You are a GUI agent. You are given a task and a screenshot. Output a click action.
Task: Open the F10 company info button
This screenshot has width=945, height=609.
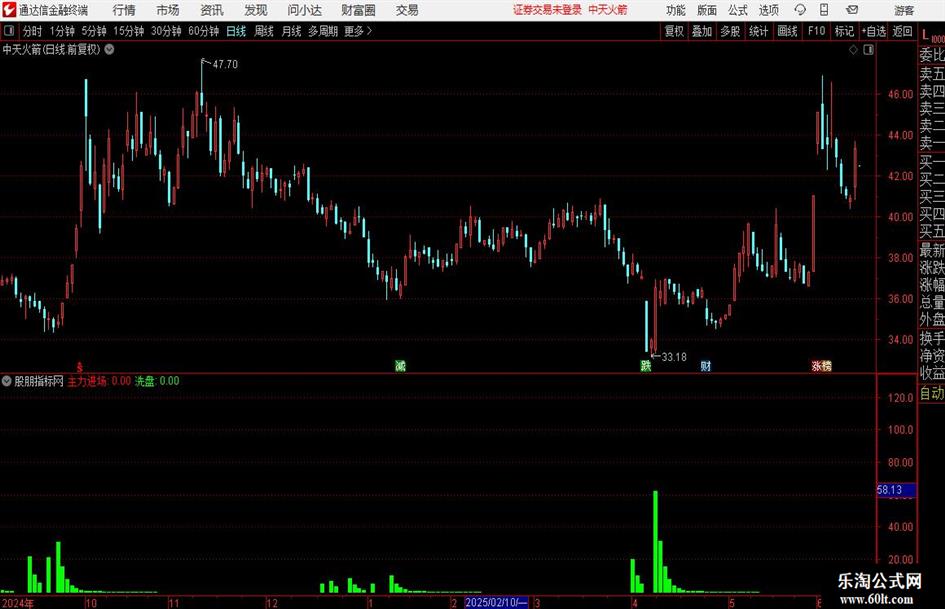[817, 31]
